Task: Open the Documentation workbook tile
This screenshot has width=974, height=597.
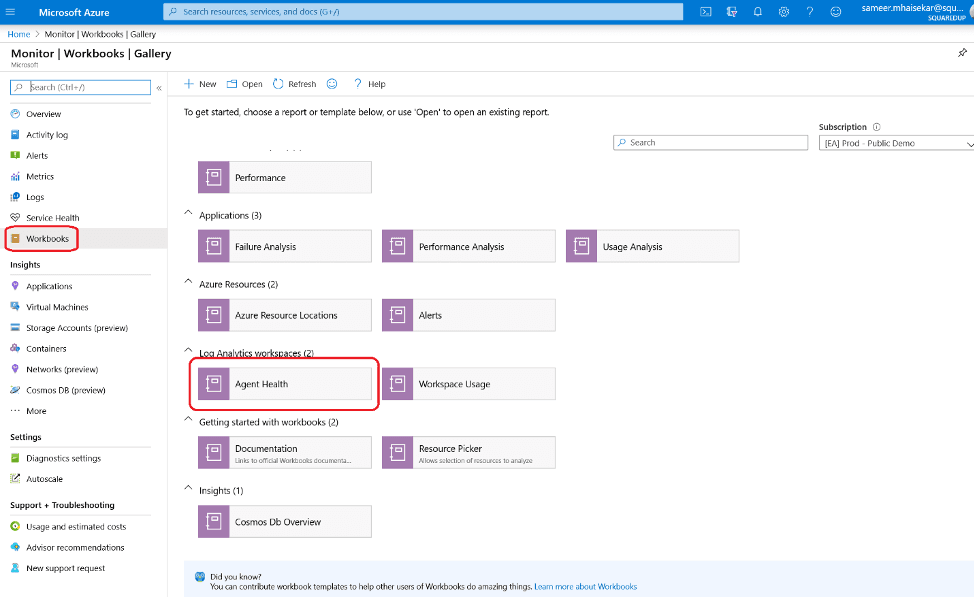Action: click(284, 452)
